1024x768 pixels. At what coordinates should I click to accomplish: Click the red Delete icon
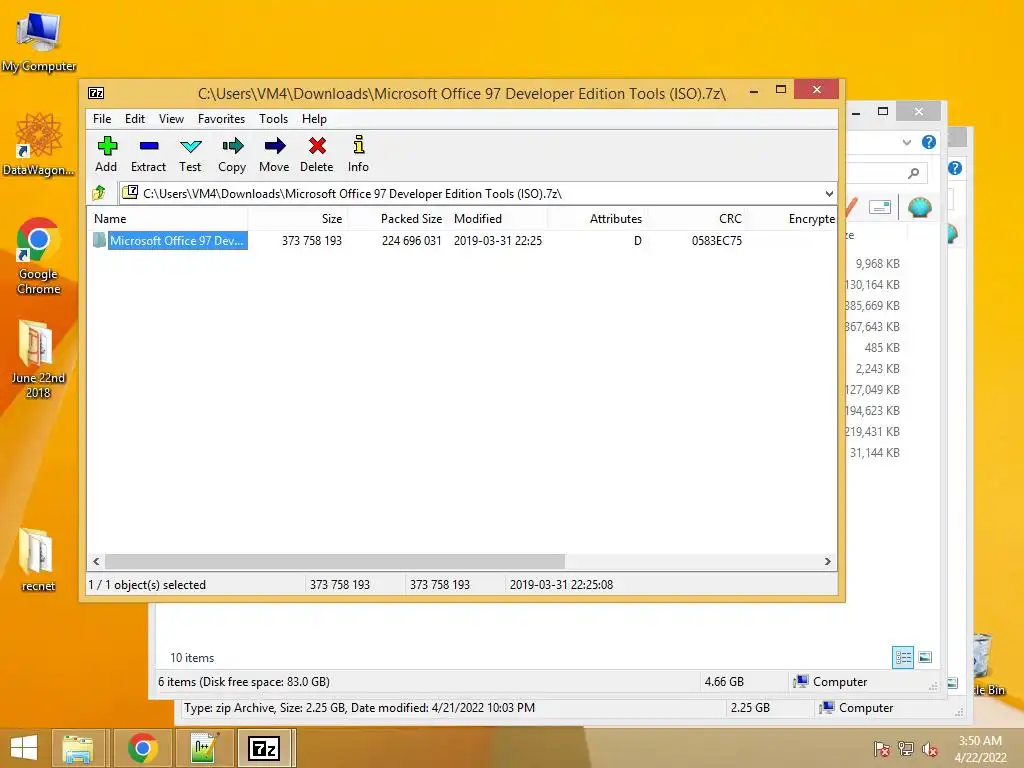pyautogui.click(x=317, y=154)
